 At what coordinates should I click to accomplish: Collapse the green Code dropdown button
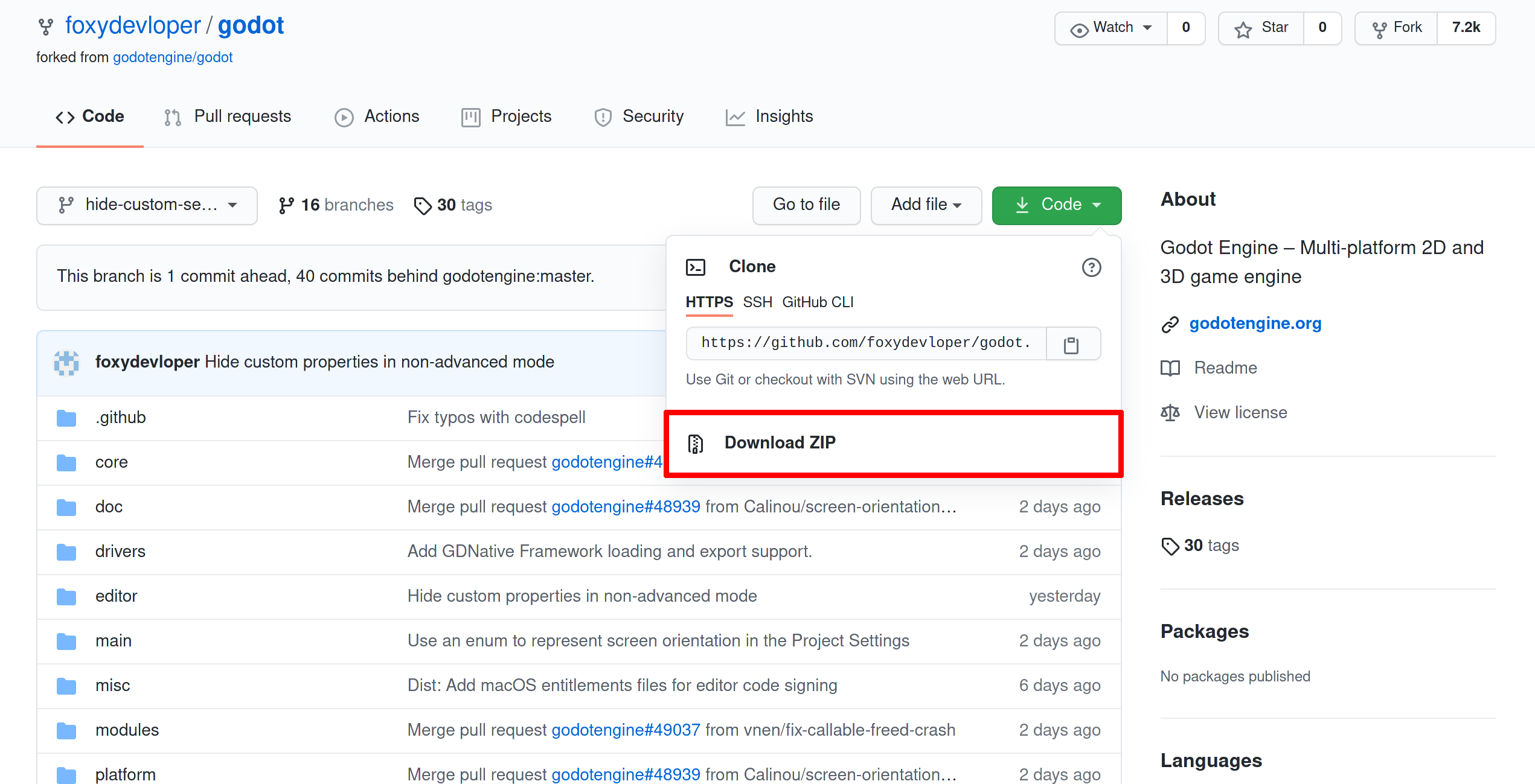pos(1056,205)
